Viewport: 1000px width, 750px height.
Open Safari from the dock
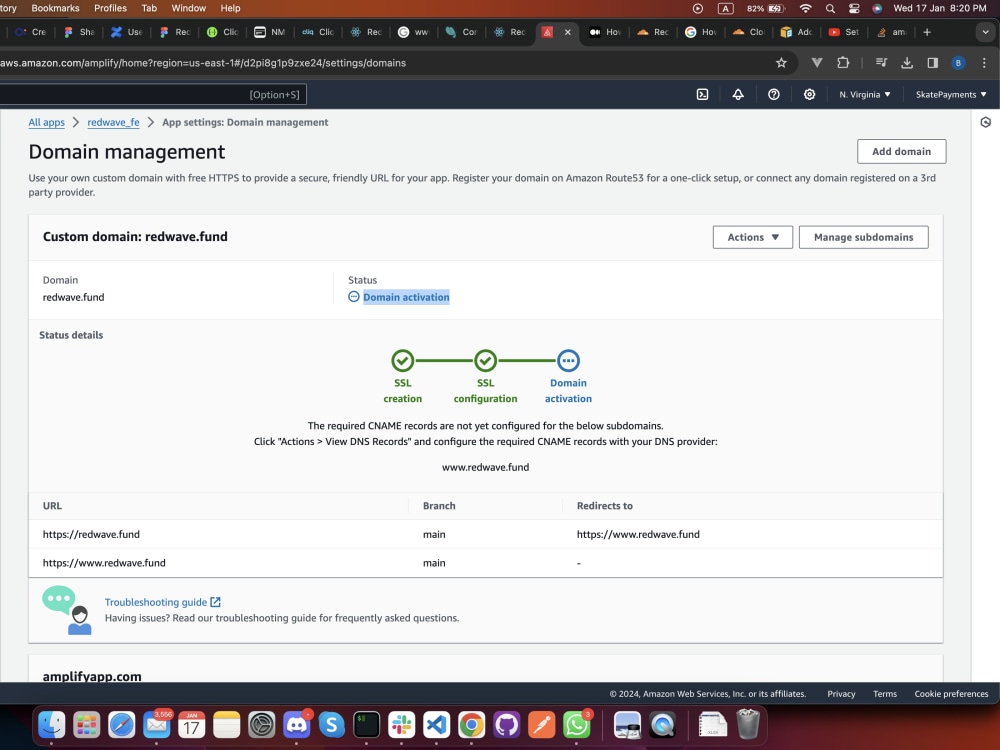[x=121, y=725]
